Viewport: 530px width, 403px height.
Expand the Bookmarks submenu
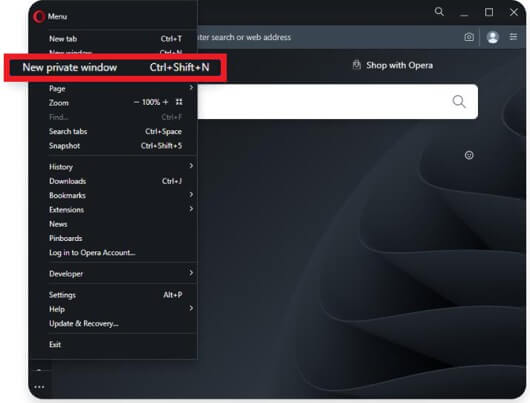[122, 195]
